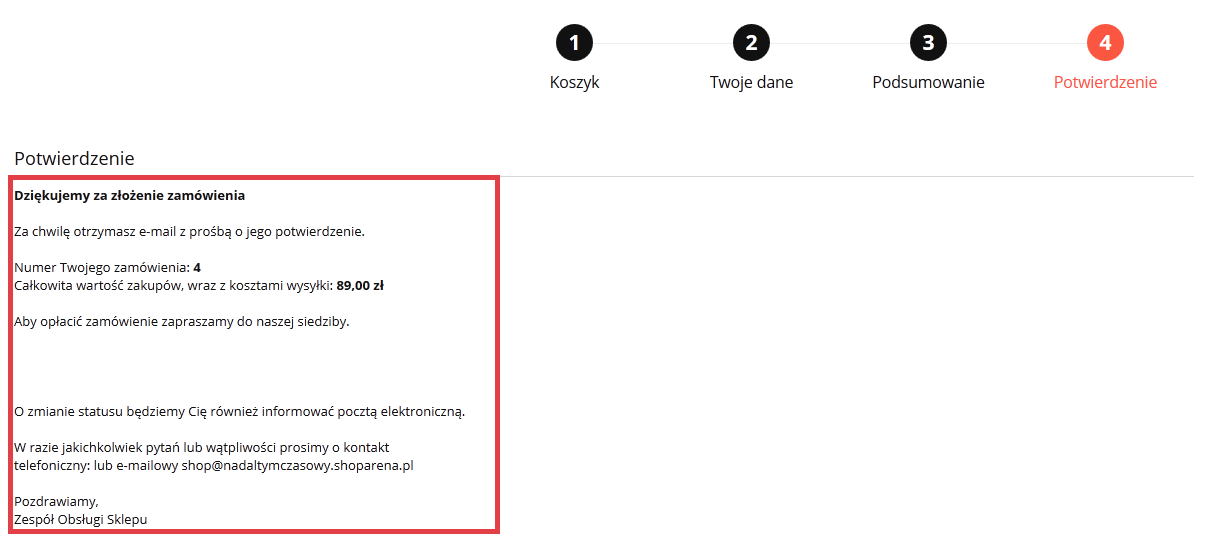Click the 'Zespół Obsługi Sklepu' signature

[x=81, y=519]
